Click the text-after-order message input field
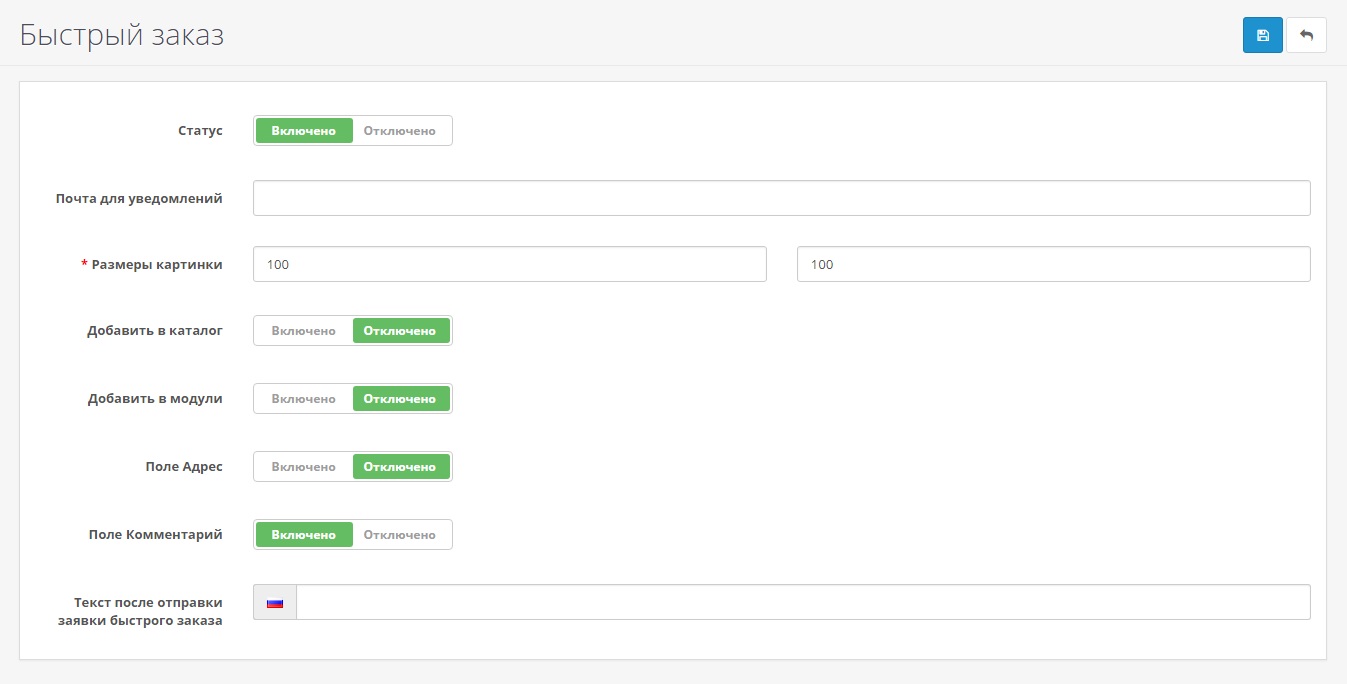1347x684 pixels. coord(803,603)
